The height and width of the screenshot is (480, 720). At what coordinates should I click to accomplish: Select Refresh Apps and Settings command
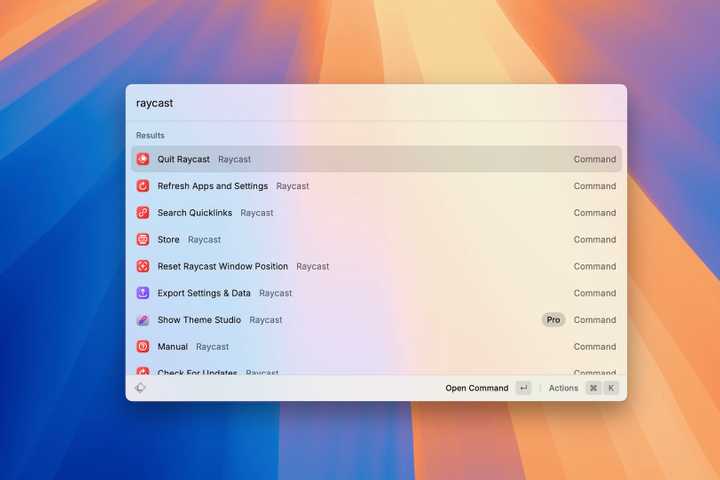pos(213,186)
